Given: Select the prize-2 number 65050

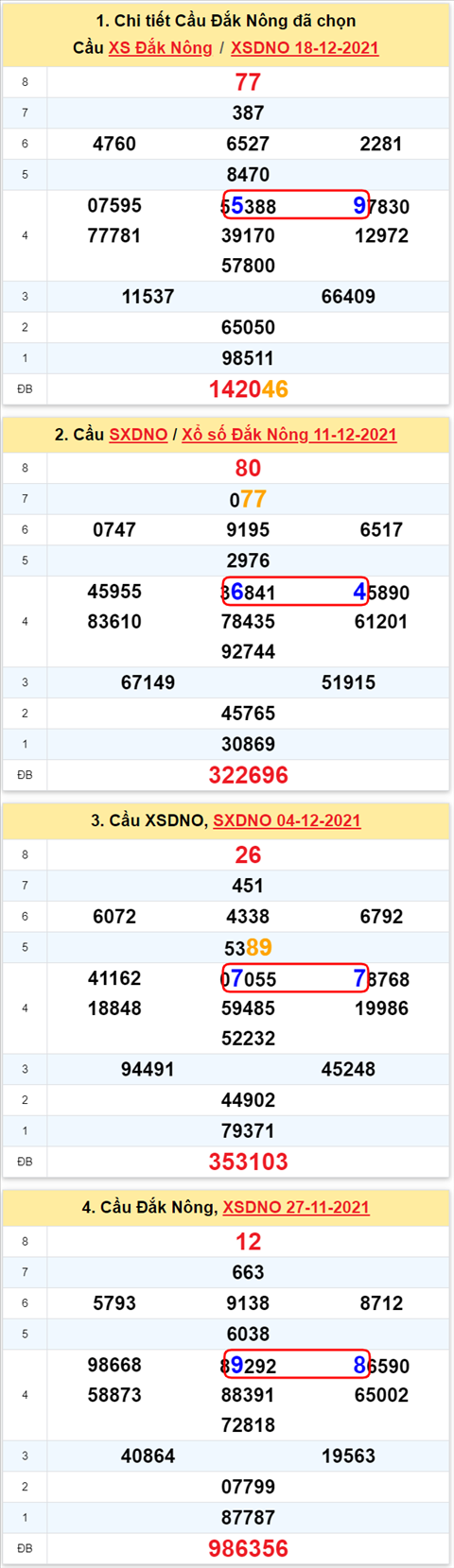Looking at the screenshot, I should [x=248, y=327].
